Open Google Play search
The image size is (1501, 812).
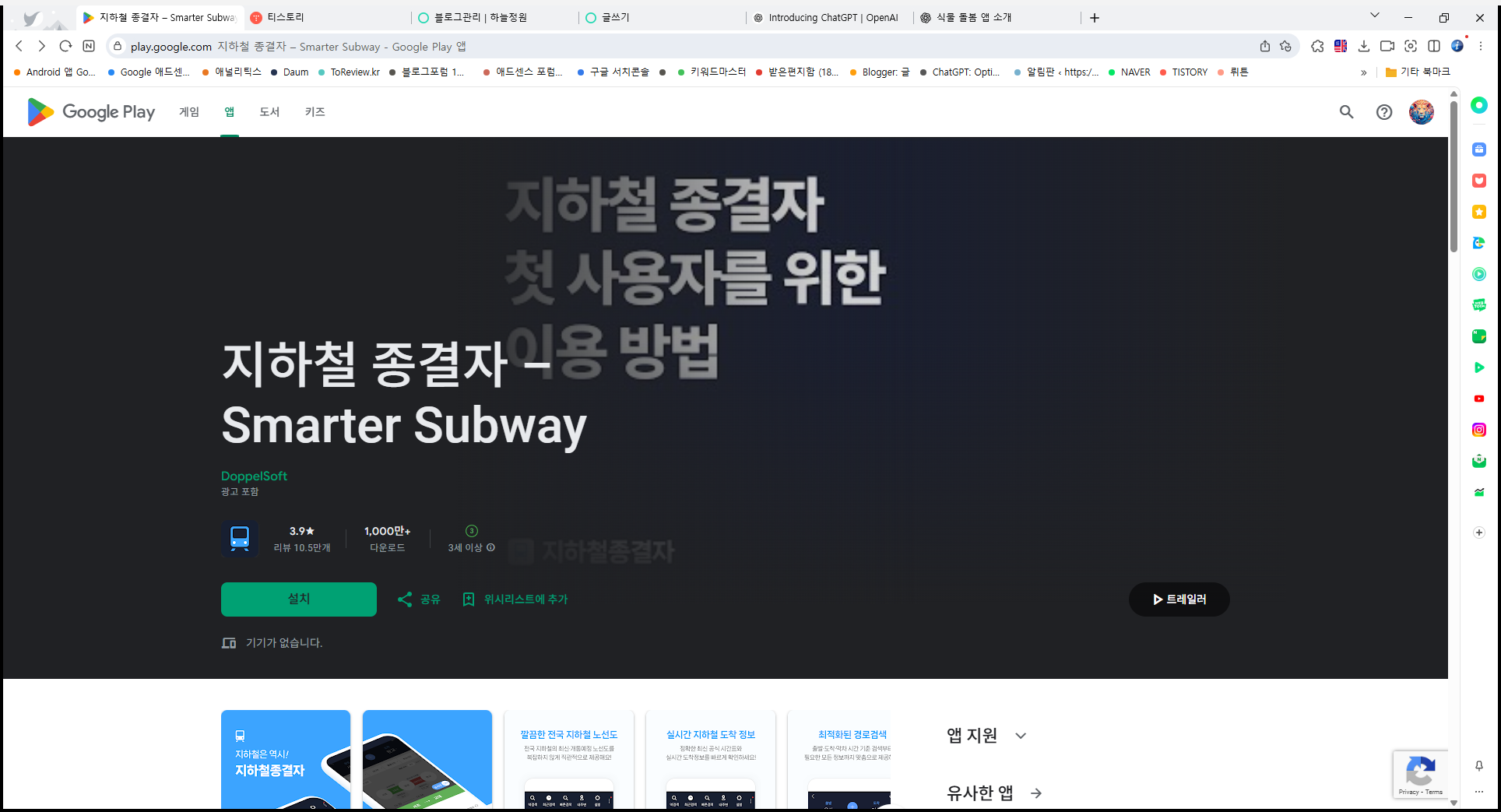point(1346,112)
